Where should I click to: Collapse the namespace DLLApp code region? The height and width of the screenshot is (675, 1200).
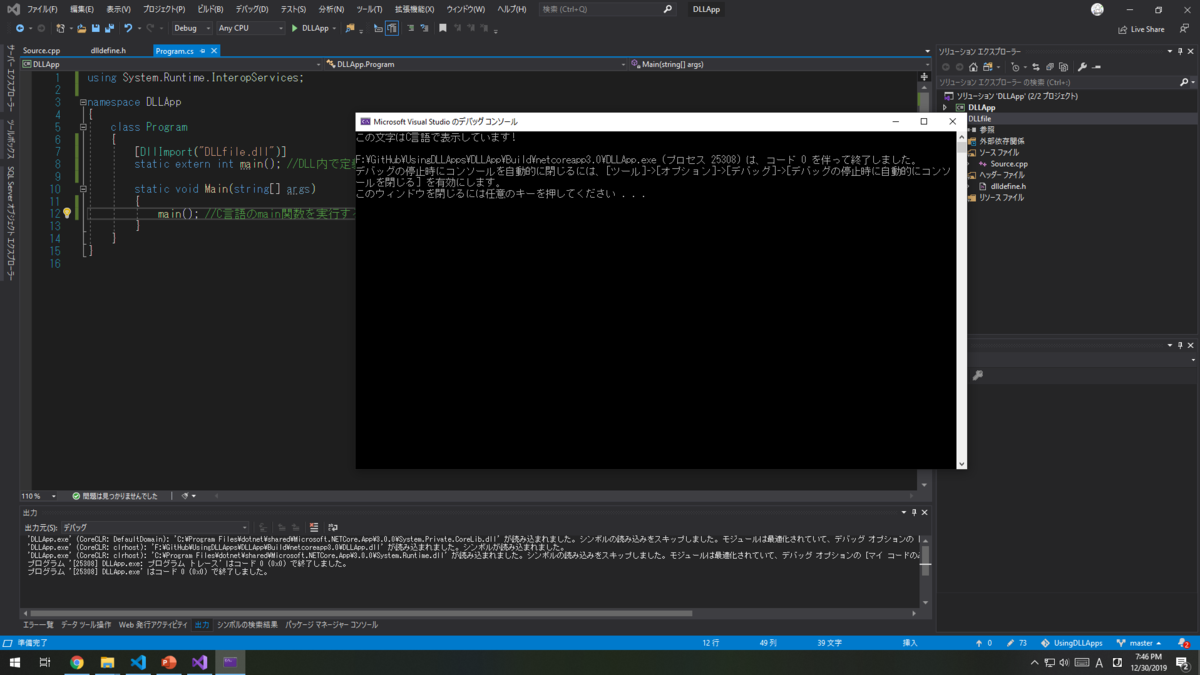point(84,102)
